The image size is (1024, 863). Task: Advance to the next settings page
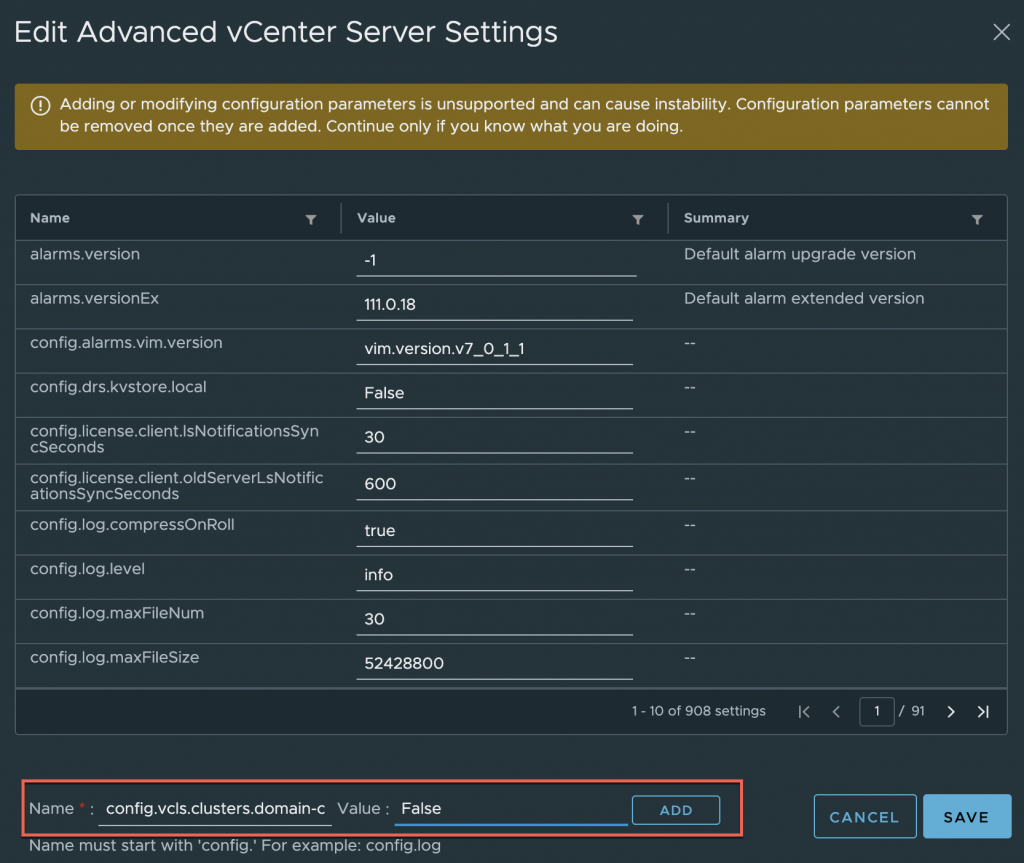click(x=951, y=712)
